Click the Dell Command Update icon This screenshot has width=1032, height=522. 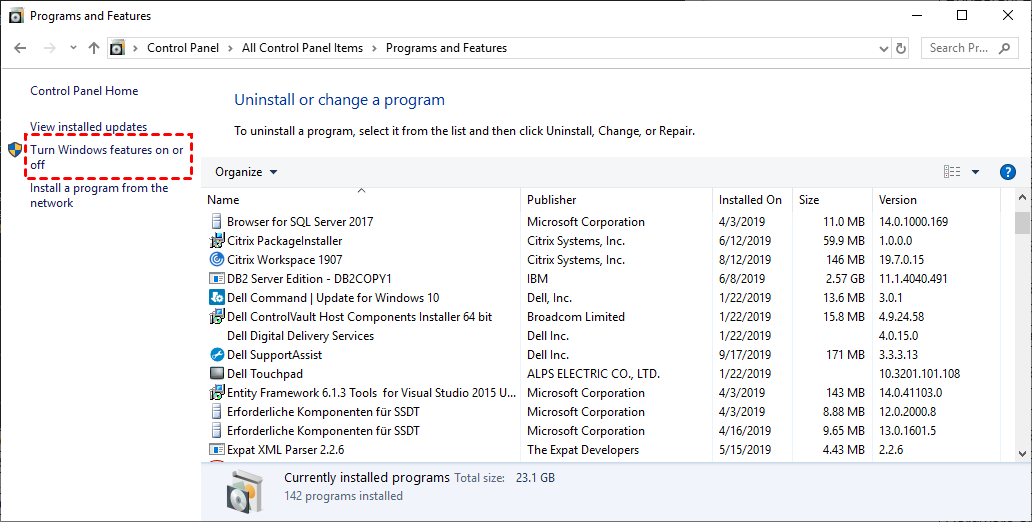217,298
